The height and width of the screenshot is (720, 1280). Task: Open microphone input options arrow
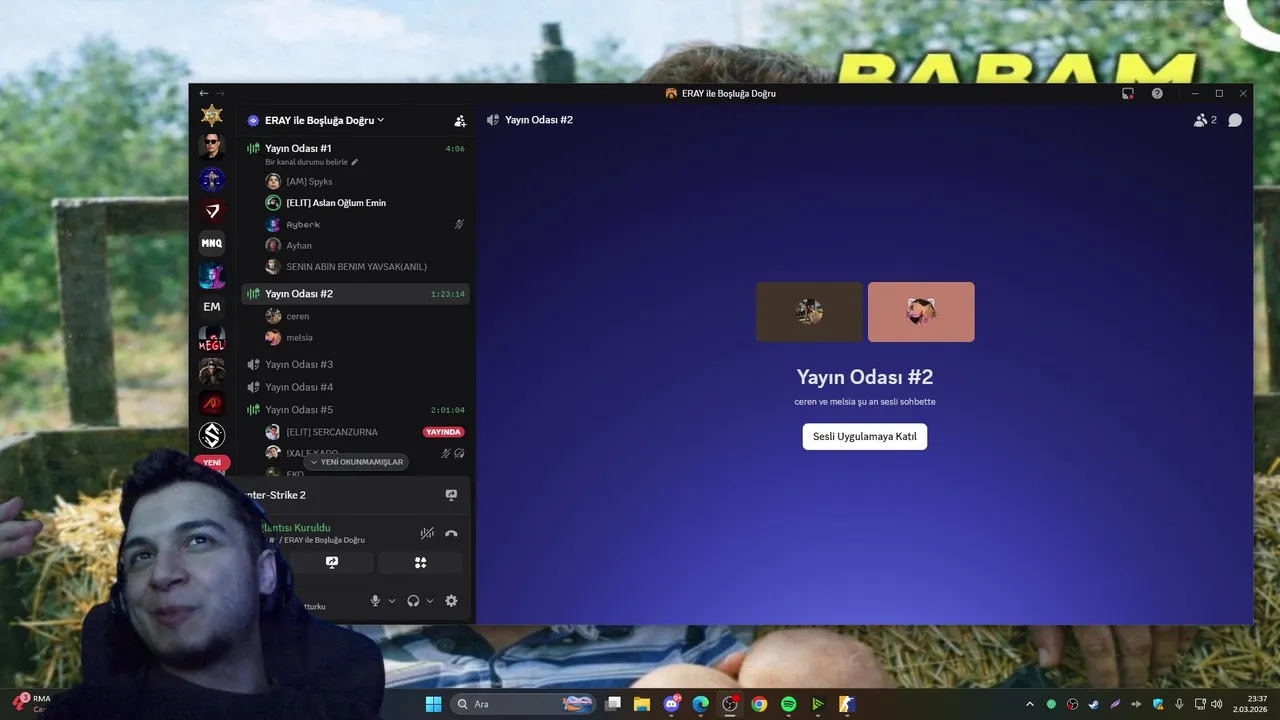[x=391, y=601]
